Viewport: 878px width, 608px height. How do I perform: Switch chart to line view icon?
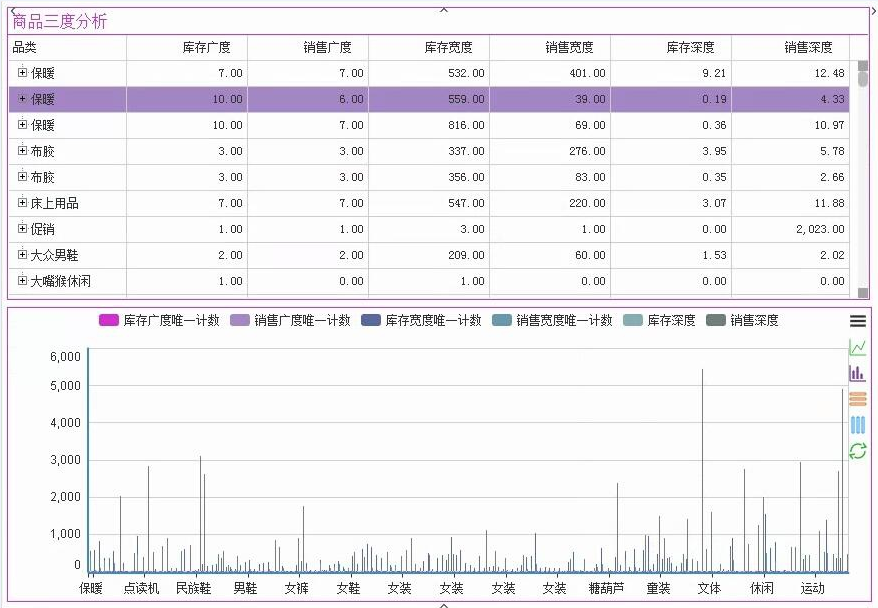tap(857, 347)
